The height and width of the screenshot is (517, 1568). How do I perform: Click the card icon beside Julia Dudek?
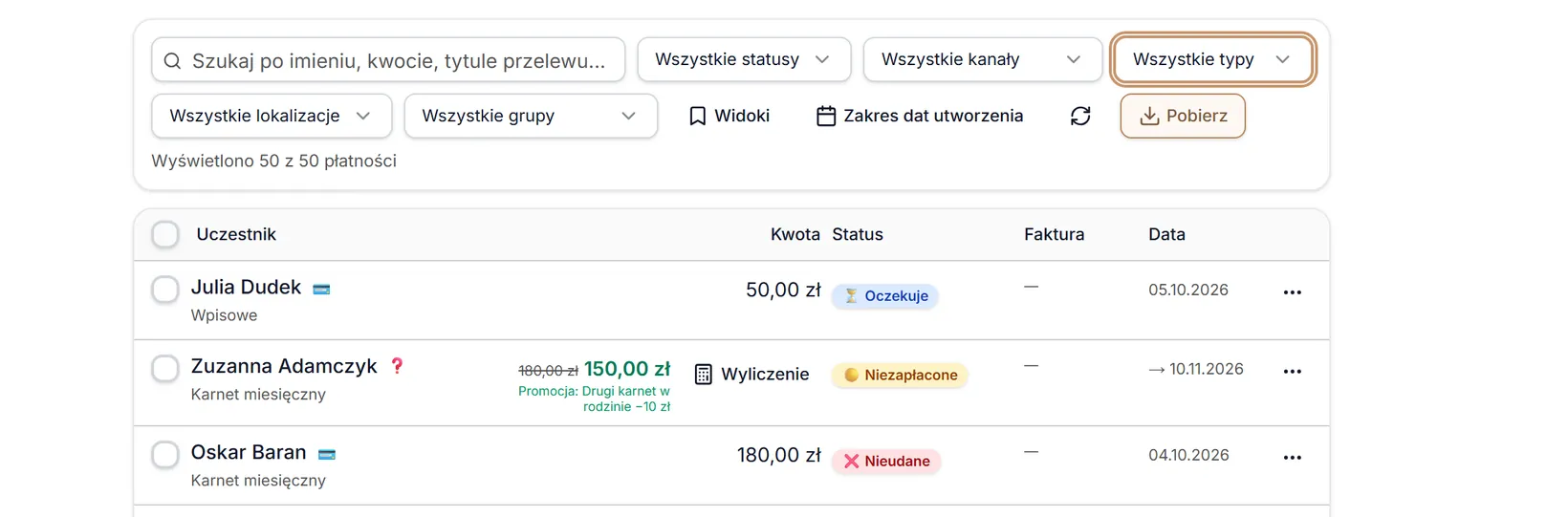coord(321,289)
